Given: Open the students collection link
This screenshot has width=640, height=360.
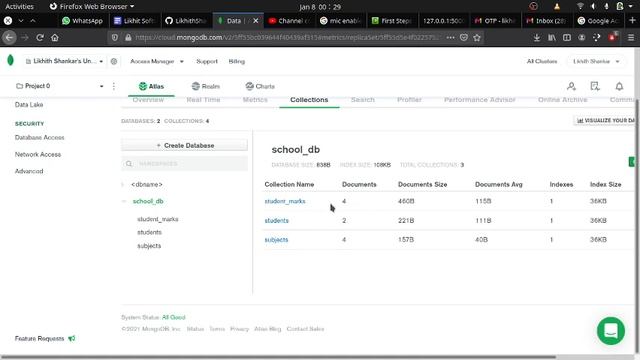Looking at the screenshot, I should pos(276,220).
